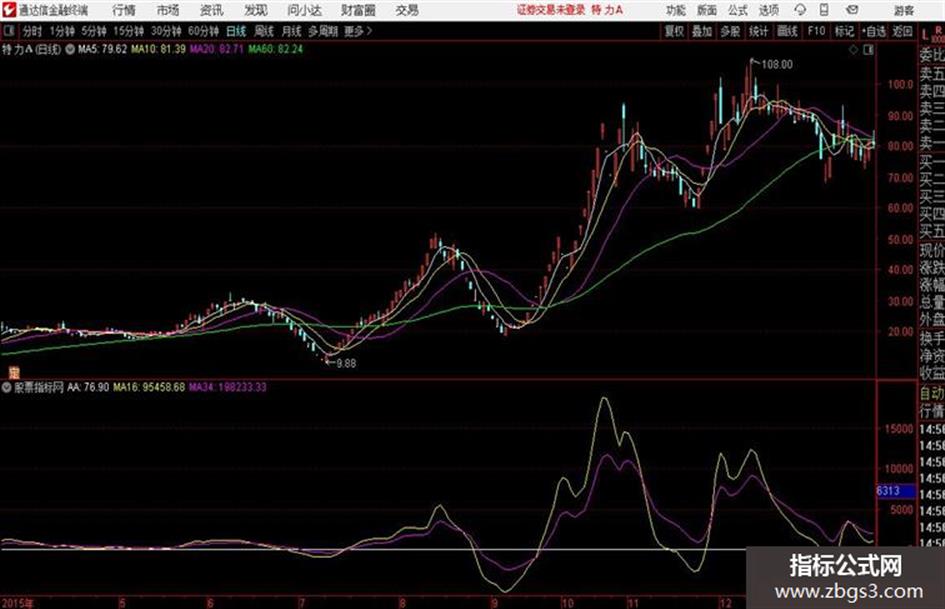The width and height of the screenshot is (945, 609).
Task: Click the 15000 indicator axis label
Action: 899,429
